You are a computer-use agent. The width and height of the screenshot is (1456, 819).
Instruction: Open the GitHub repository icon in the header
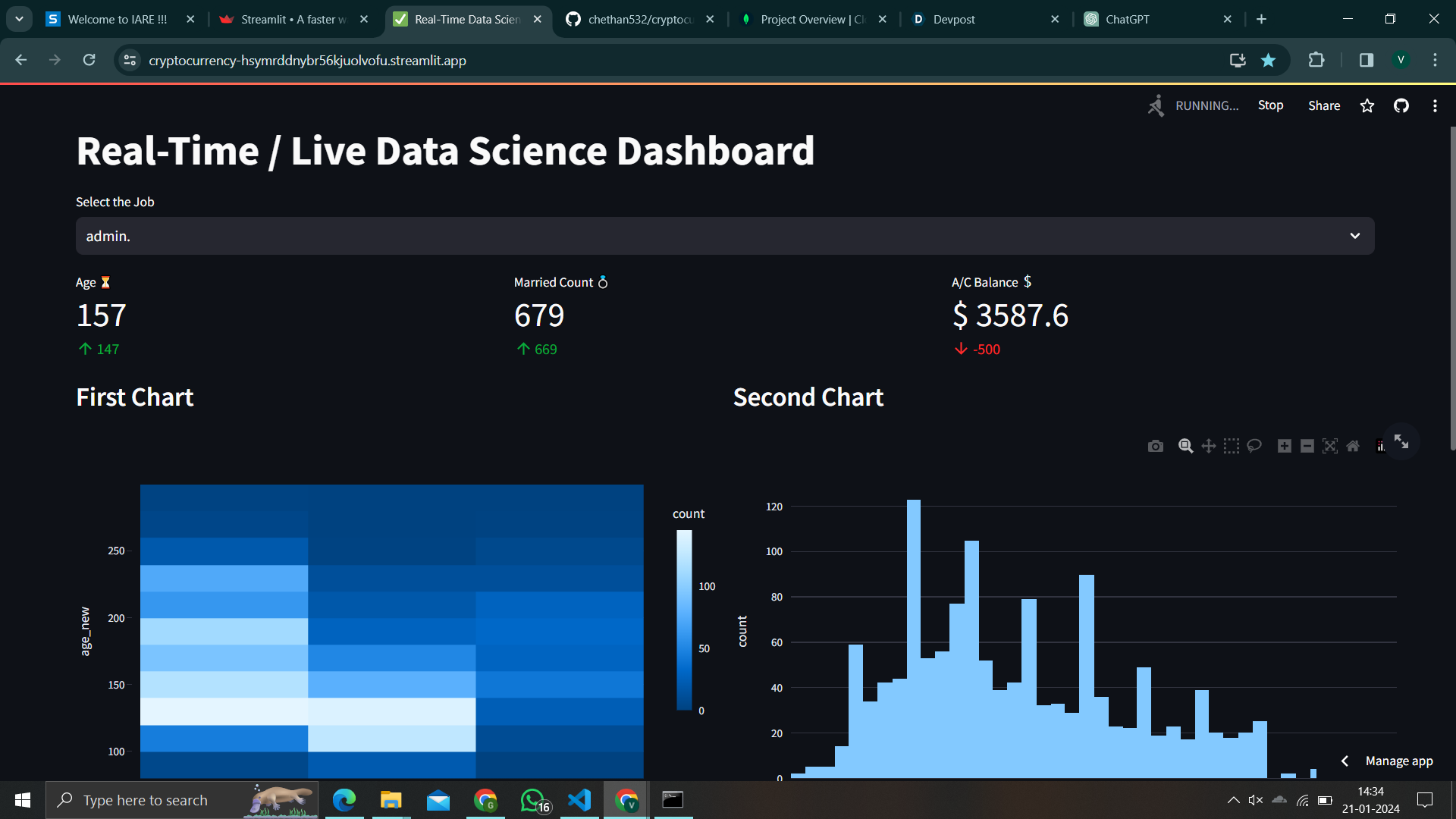coord(1401,105)
